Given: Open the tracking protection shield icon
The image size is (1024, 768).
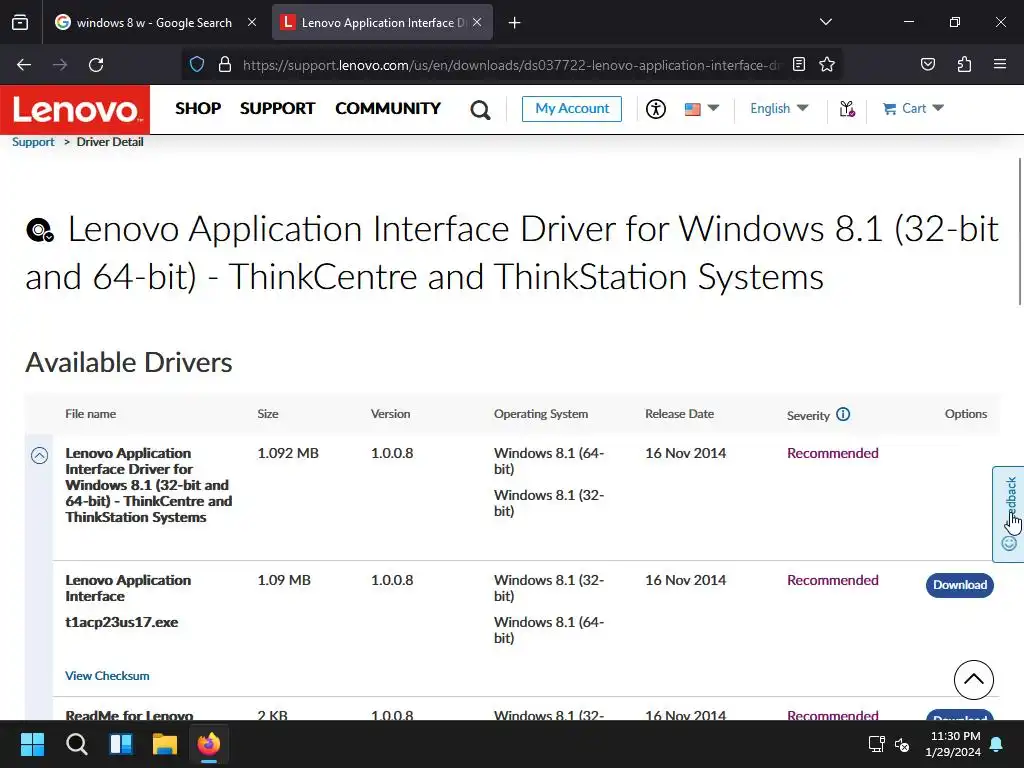Looking at the screenshot, I should click(197, 65).
